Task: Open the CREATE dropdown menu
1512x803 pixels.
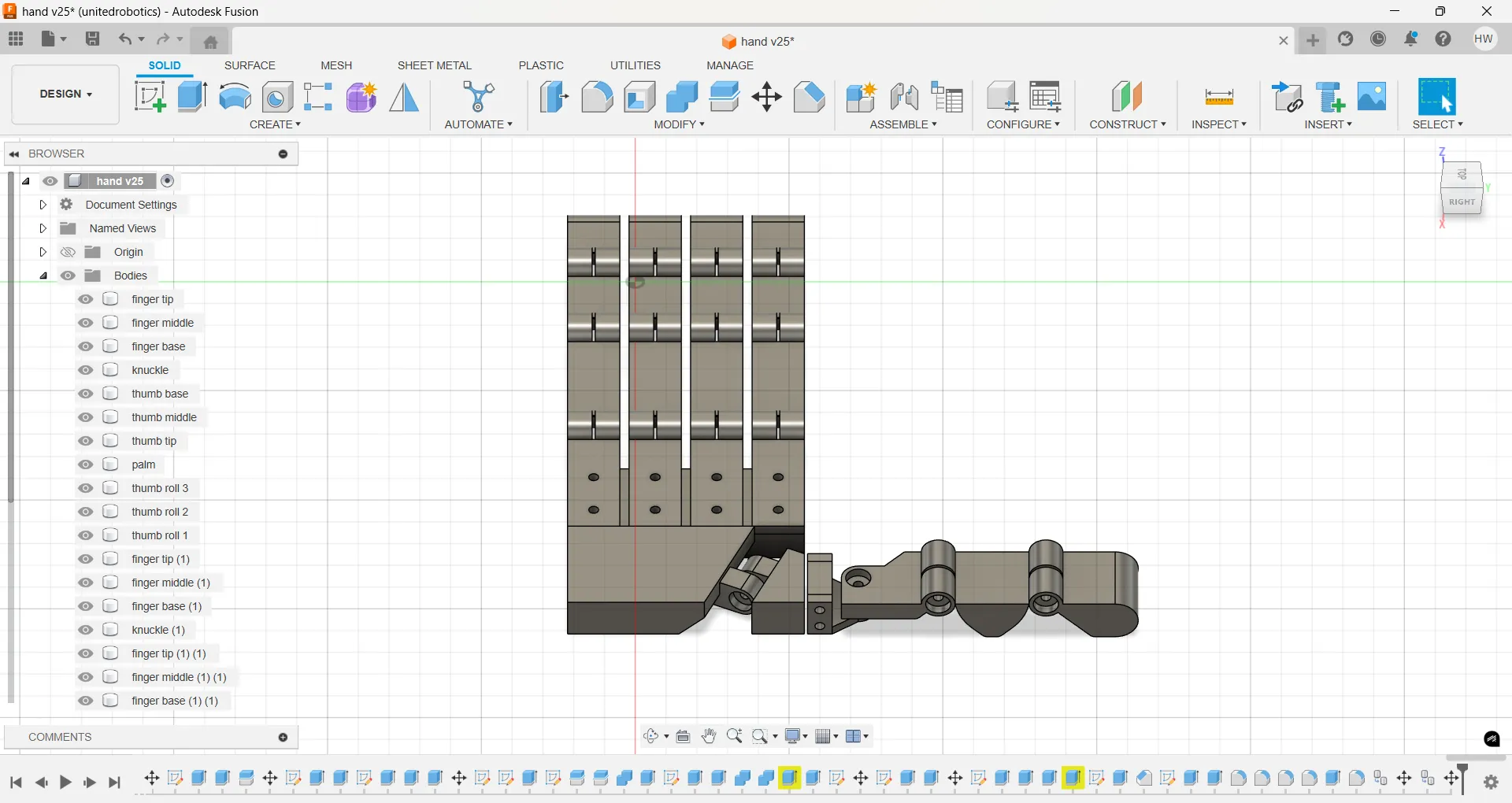Action: coord(276,124)
